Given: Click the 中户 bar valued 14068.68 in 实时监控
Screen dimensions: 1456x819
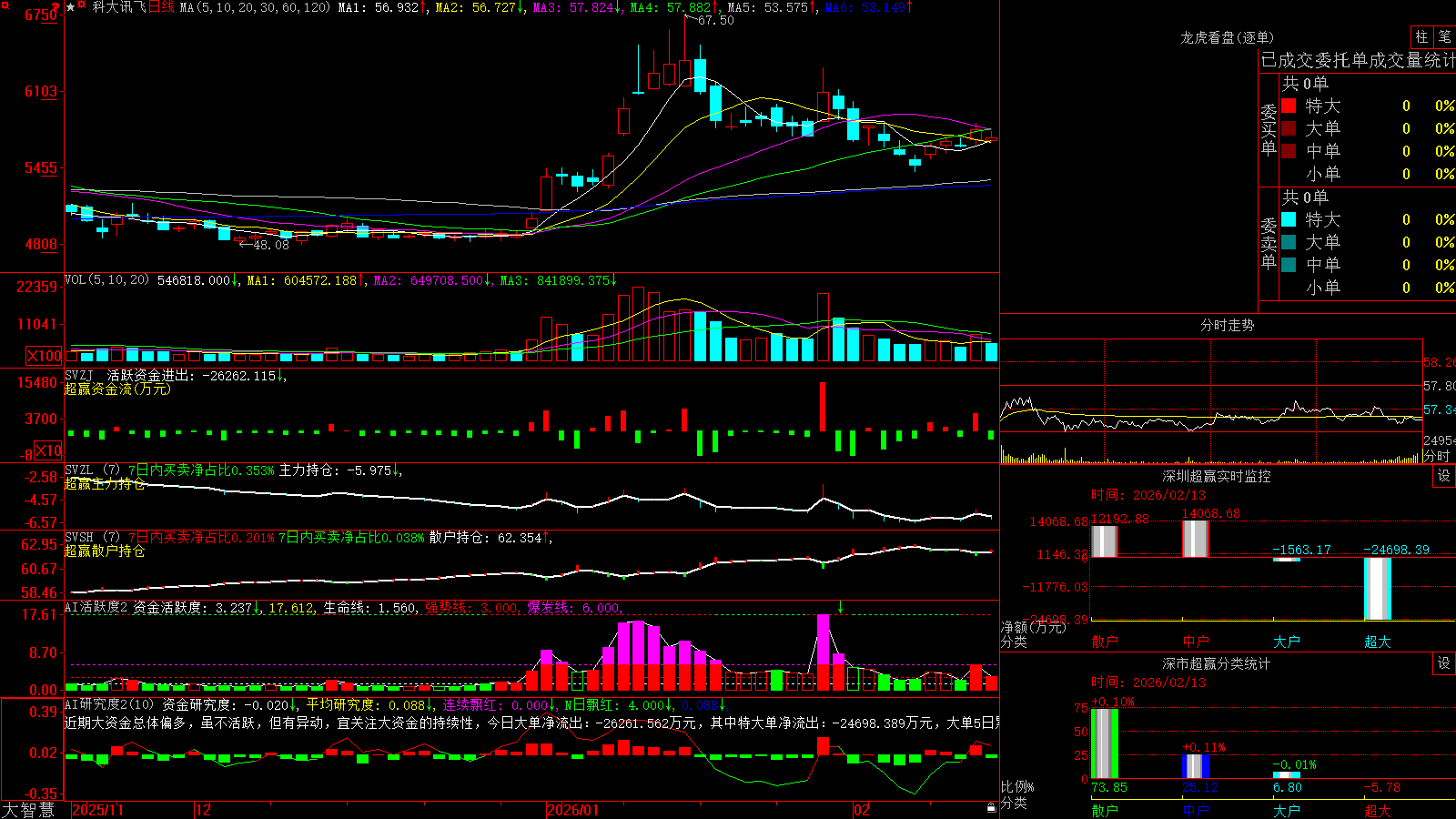Looking at the screenshot, I should click(1195, 539).
